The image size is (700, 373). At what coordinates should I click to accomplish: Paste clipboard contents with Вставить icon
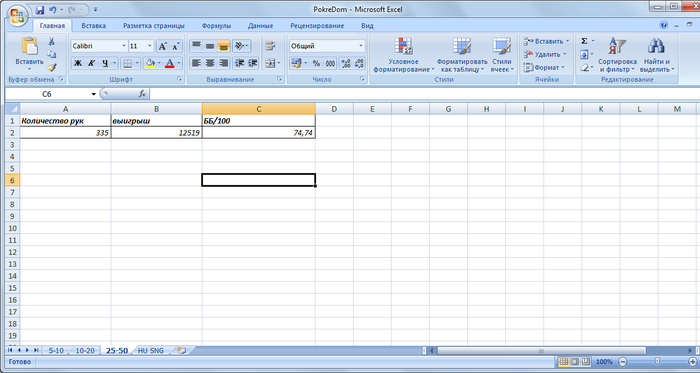coord(29,46)
